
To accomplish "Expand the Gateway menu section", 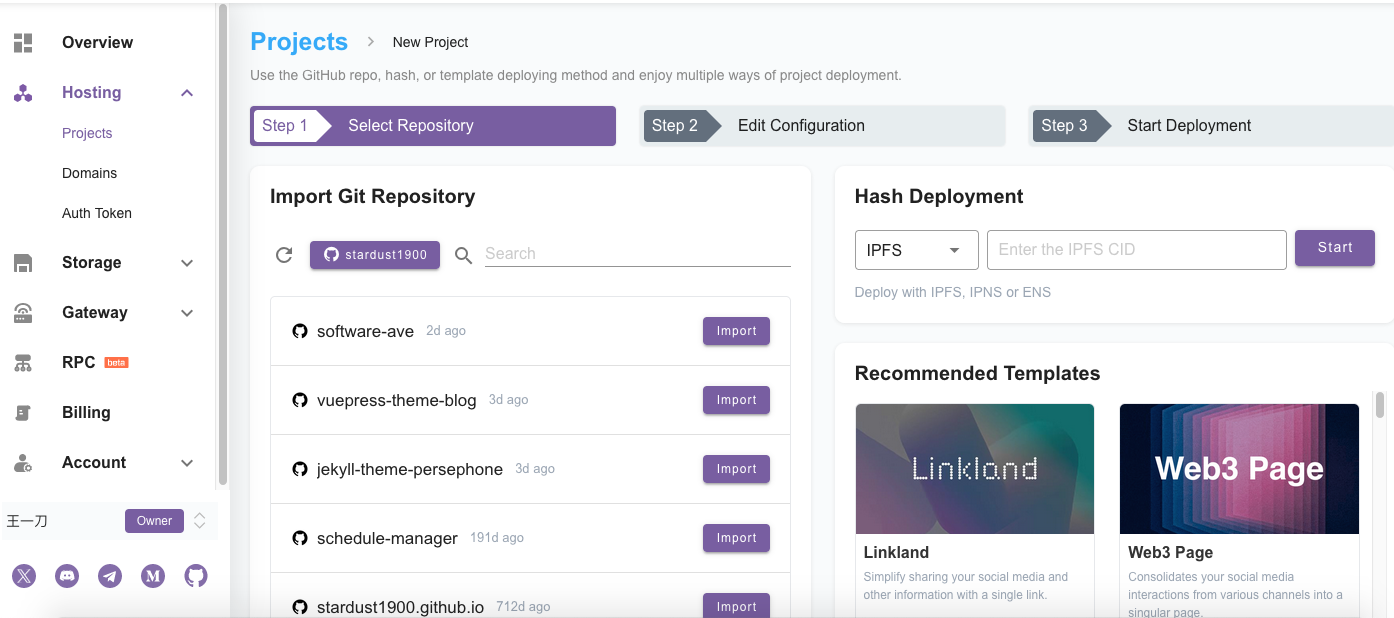I will pos(186,313).
